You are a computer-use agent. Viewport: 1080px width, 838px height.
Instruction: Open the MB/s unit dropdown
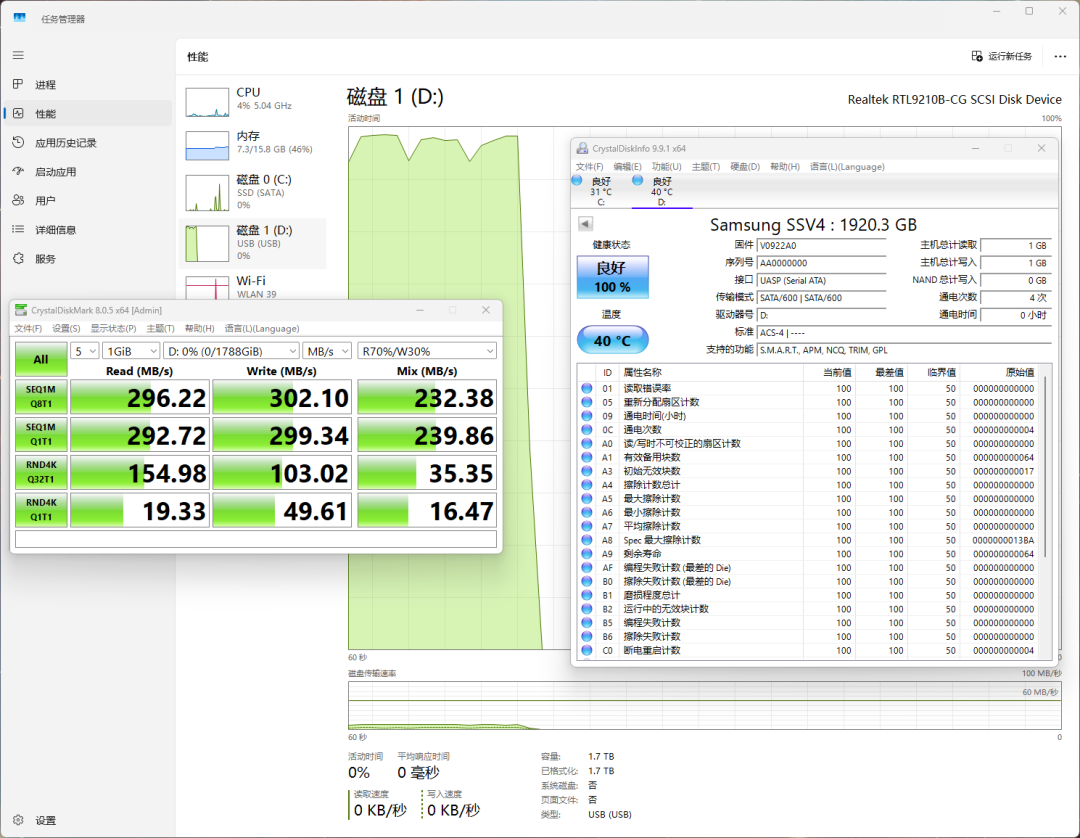pos(326,351)
